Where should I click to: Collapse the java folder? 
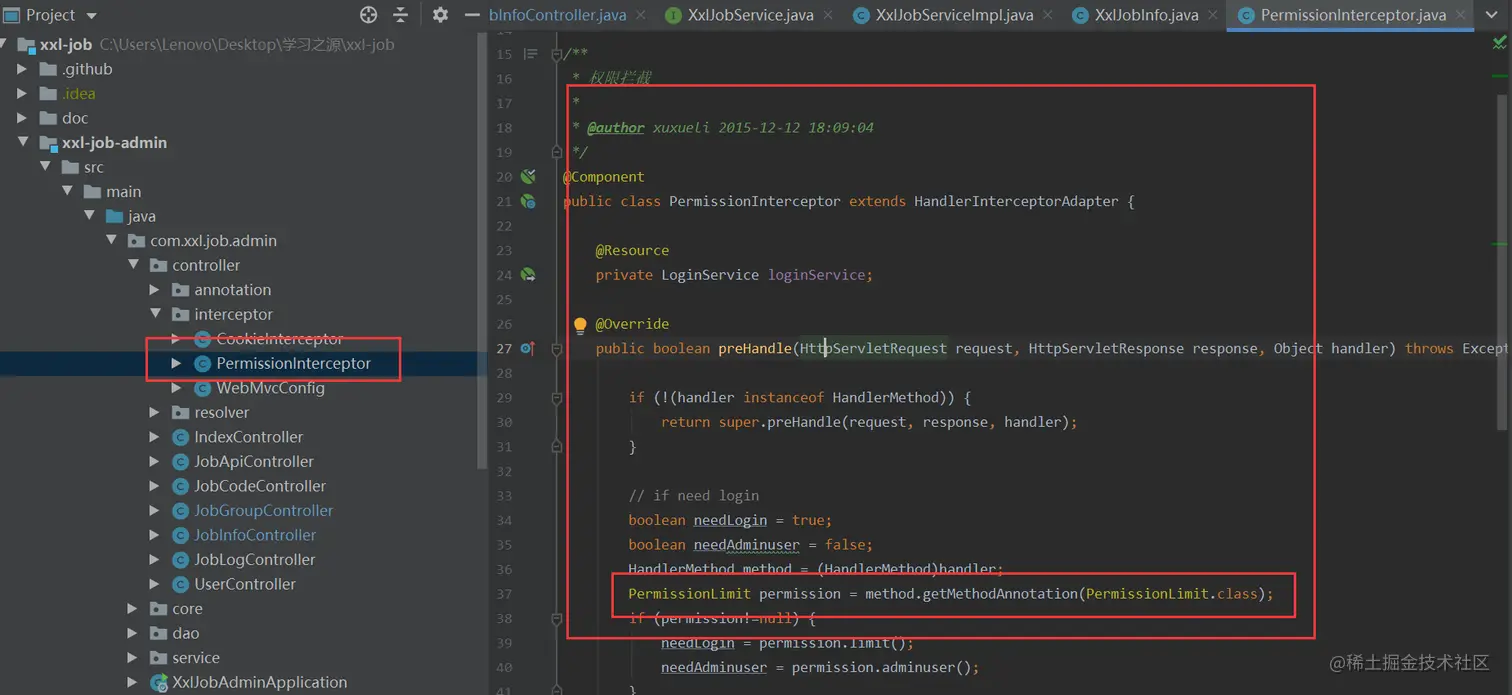(89, 216)
